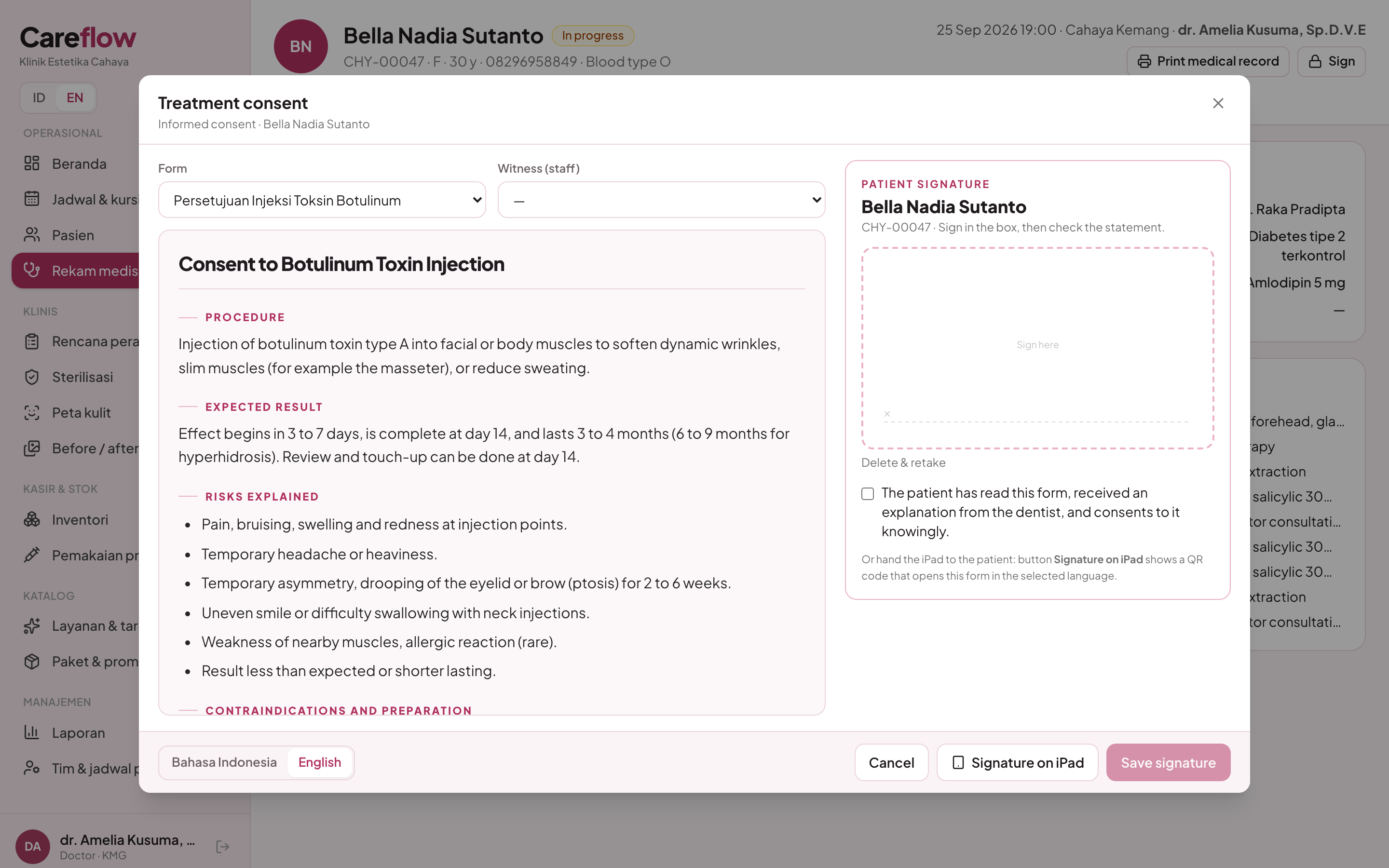Check the patient consent statement checkbox
Image resolution: width=1389 pixels, height=868 pixels.
tap(868, 494)
